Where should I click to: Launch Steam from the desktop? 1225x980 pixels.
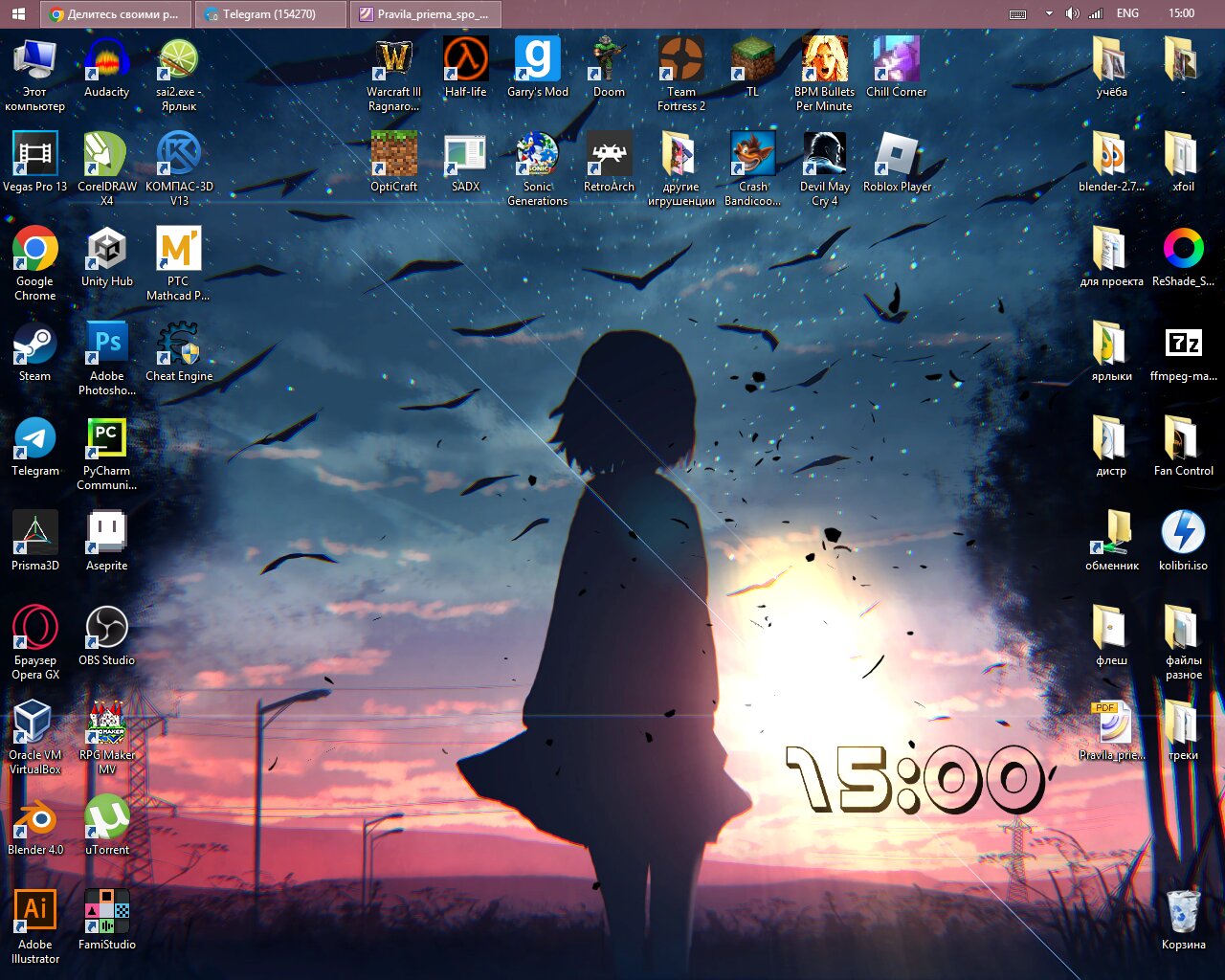pyautogui.click(x=35, y=352)
